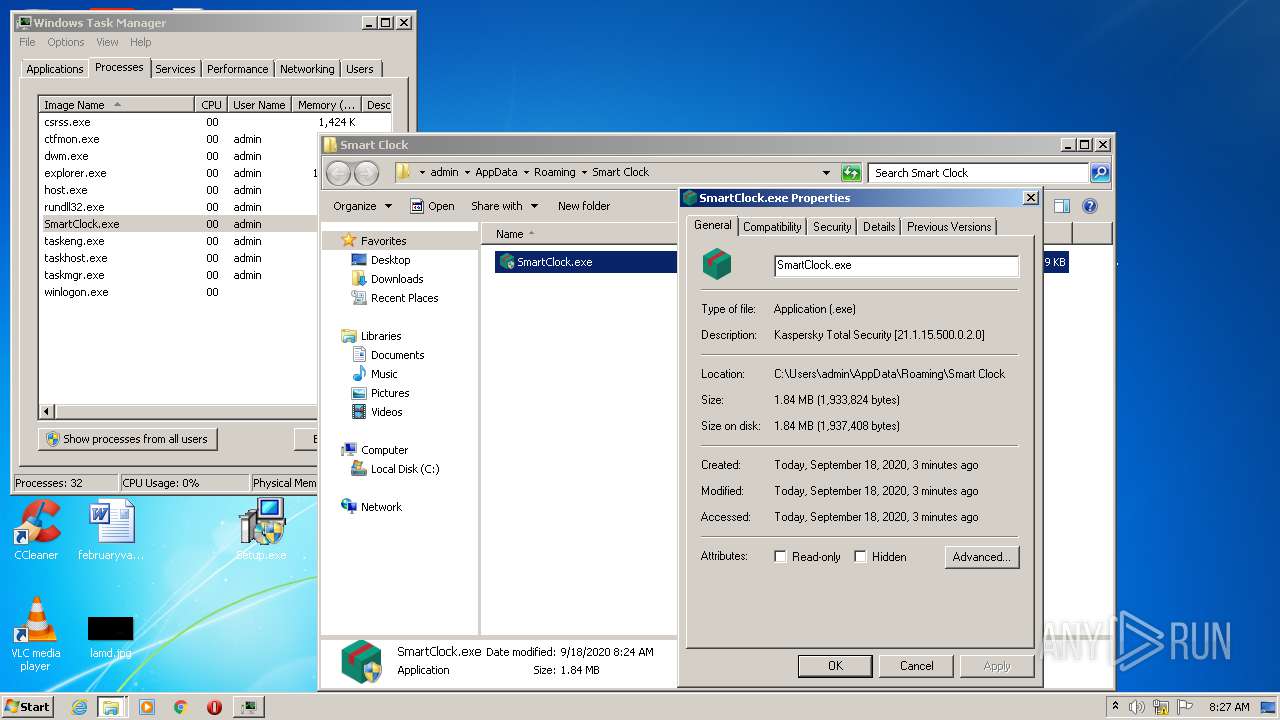
Task: Sort processes by Image Name column
Action: (x=116, y=105)
